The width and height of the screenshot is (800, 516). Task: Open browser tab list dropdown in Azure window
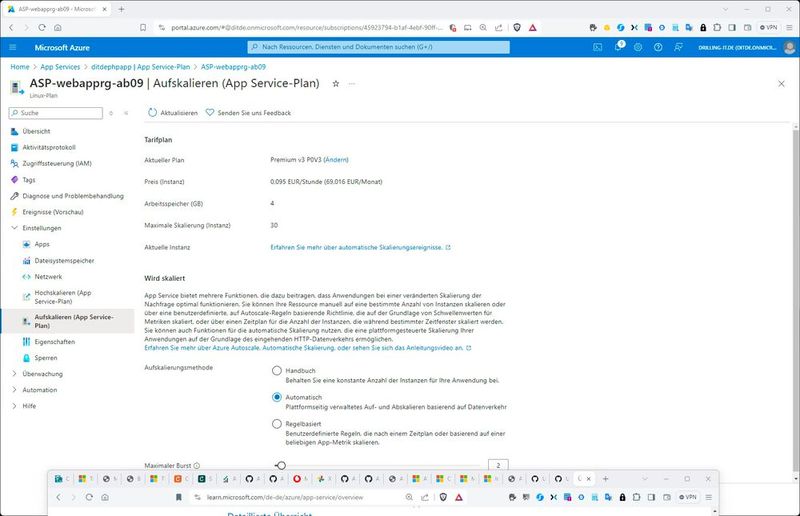pyautogui.click(x=726, y=9)
